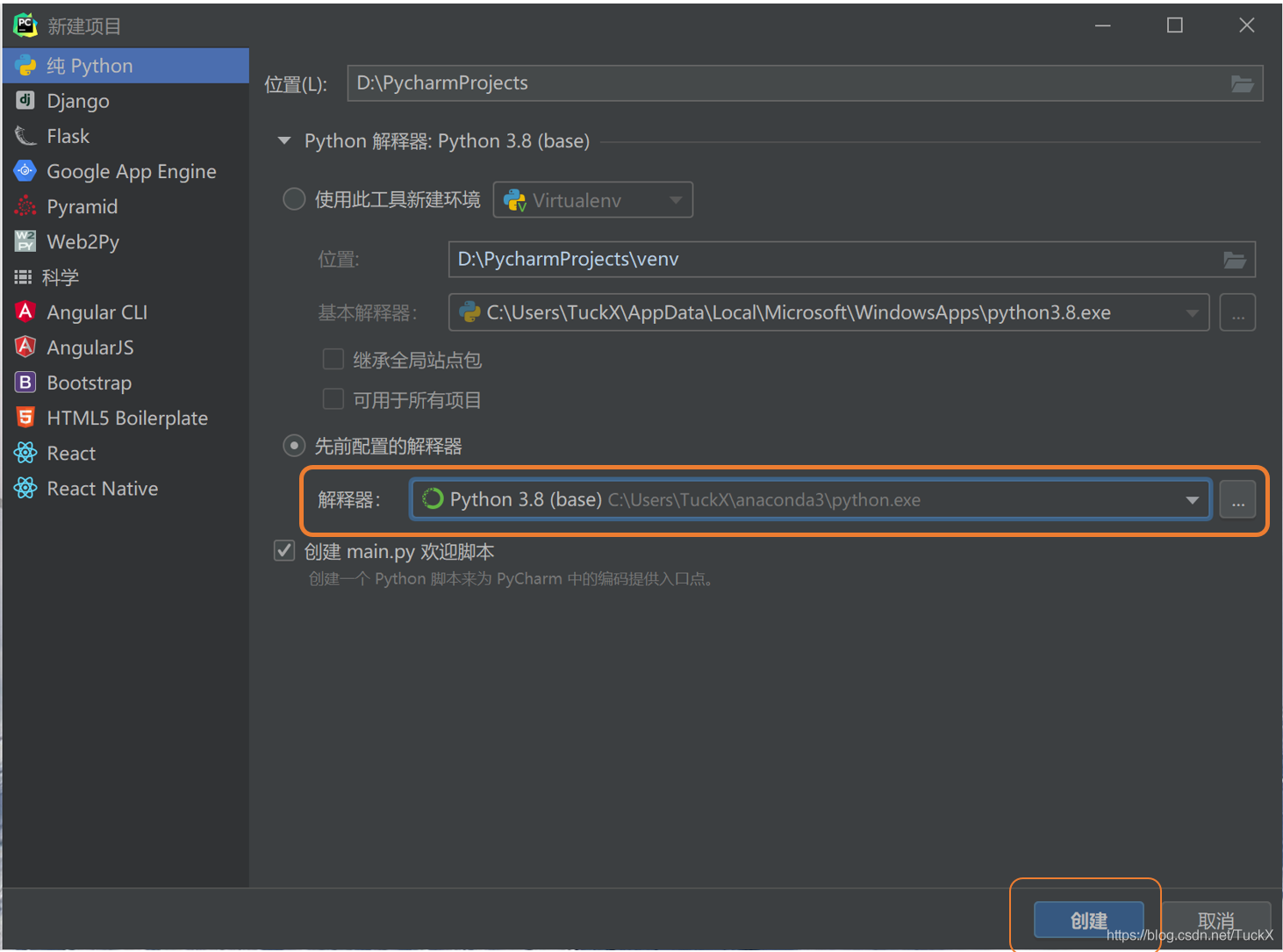Select AngularJS project type
Screen dimensions: 1283x952
pyautogui.click(x=125, y=347)
